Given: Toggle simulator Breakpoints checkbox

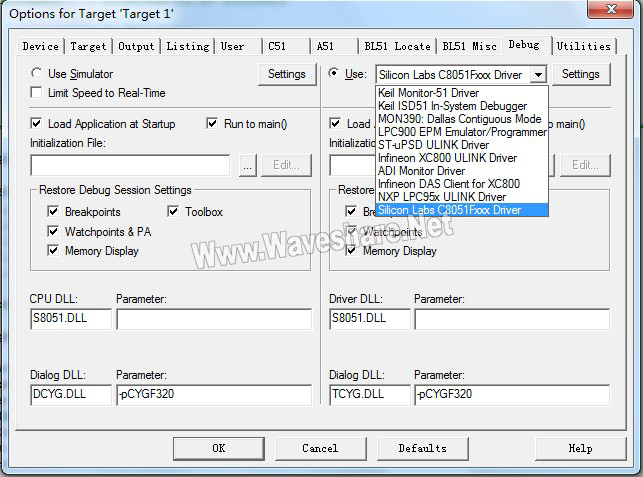Looking at the screenshot, I should (53, 211).
